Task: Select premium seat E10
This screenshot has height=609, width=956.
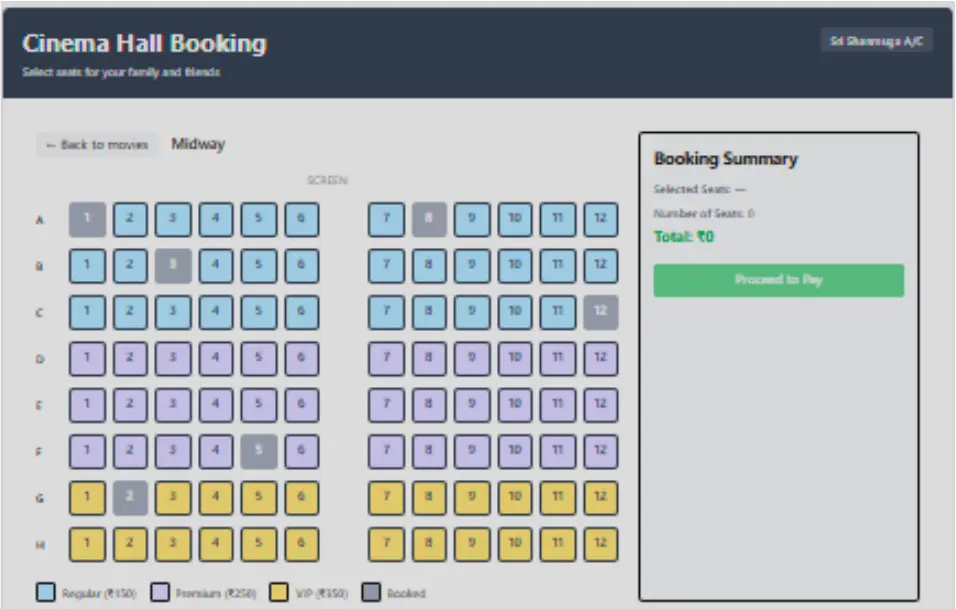Action: [x=515, y=404]
